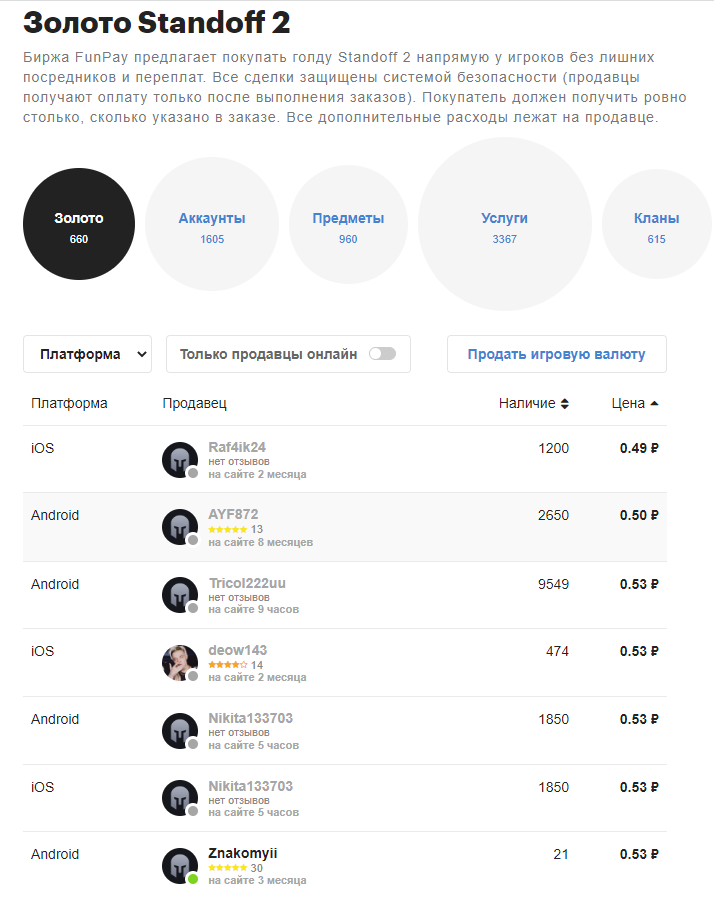The width and height of the screenshot is (714, 899).
Task: Select the Золото category circle
Action: click(x=79, y=224)
